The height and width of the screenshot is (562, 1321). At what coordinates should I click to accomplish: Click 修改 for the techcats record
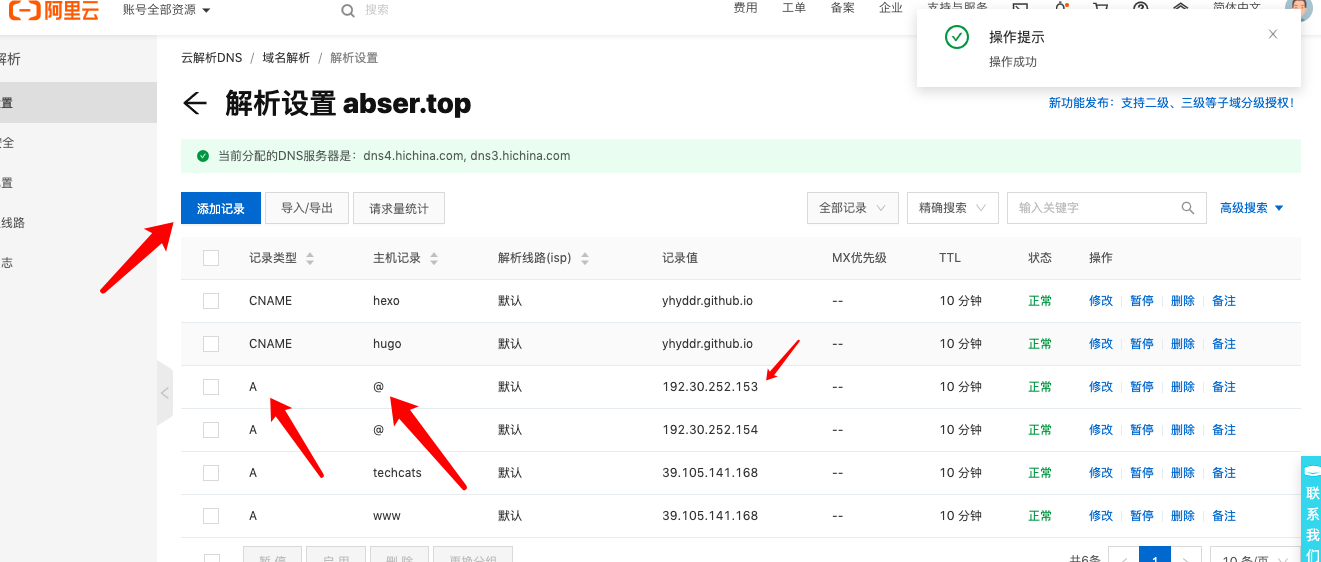tap(1101, 473)
